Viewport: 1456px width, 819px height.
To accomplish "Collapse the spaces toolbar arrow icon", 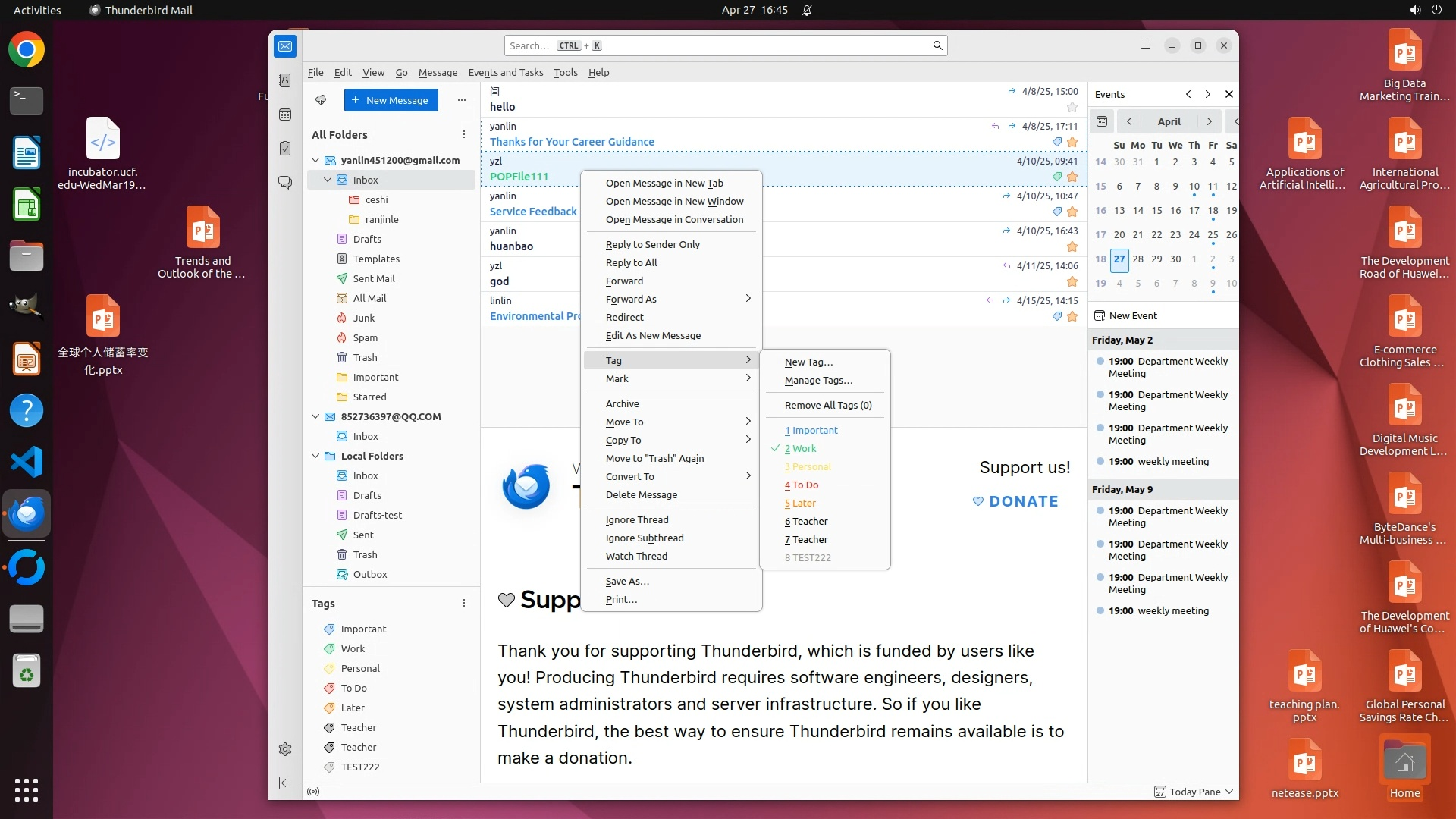I will (285, 783).
